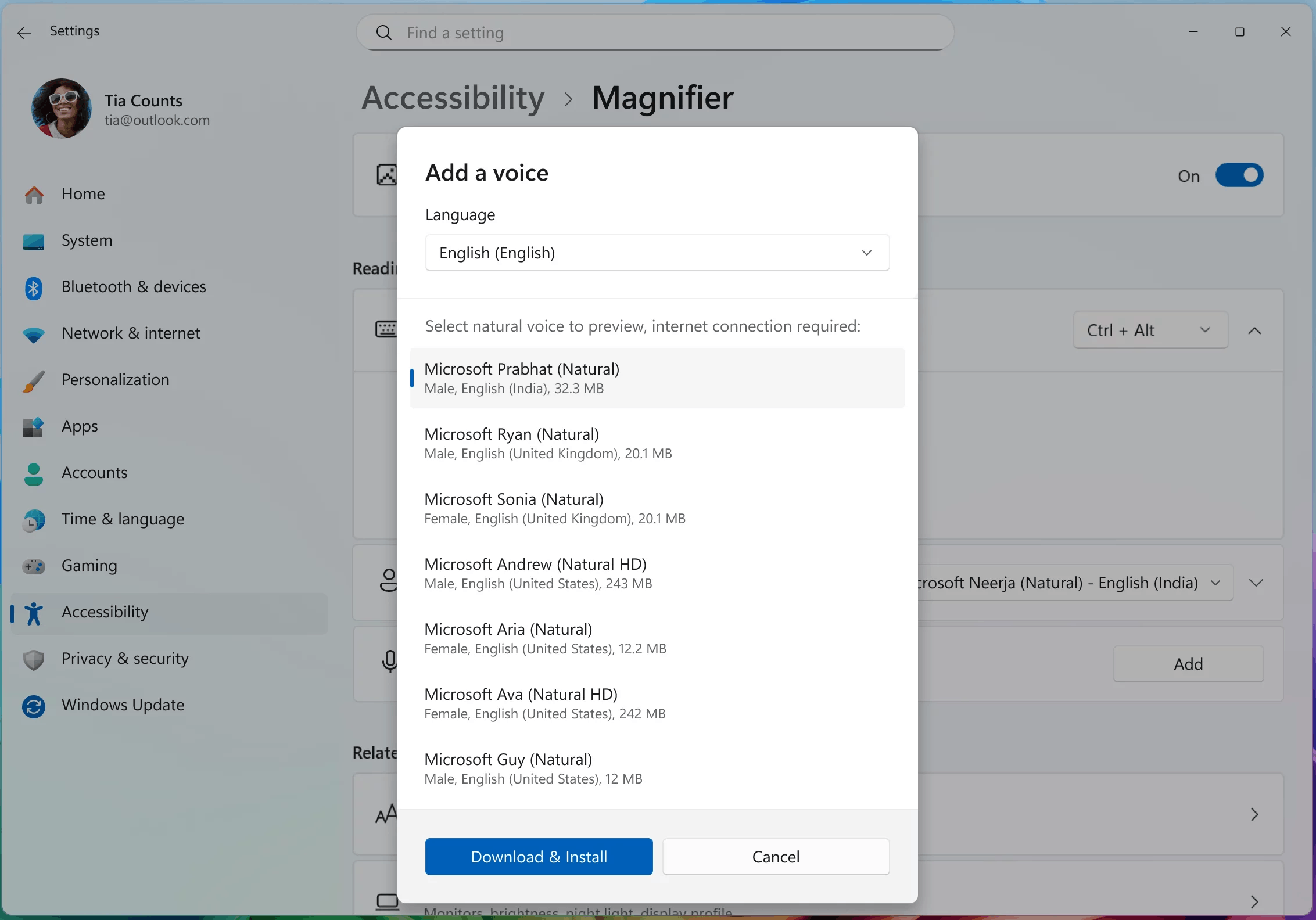
Task: Click the Windows Update refresh icon
Action: click(x=34, y=705)
